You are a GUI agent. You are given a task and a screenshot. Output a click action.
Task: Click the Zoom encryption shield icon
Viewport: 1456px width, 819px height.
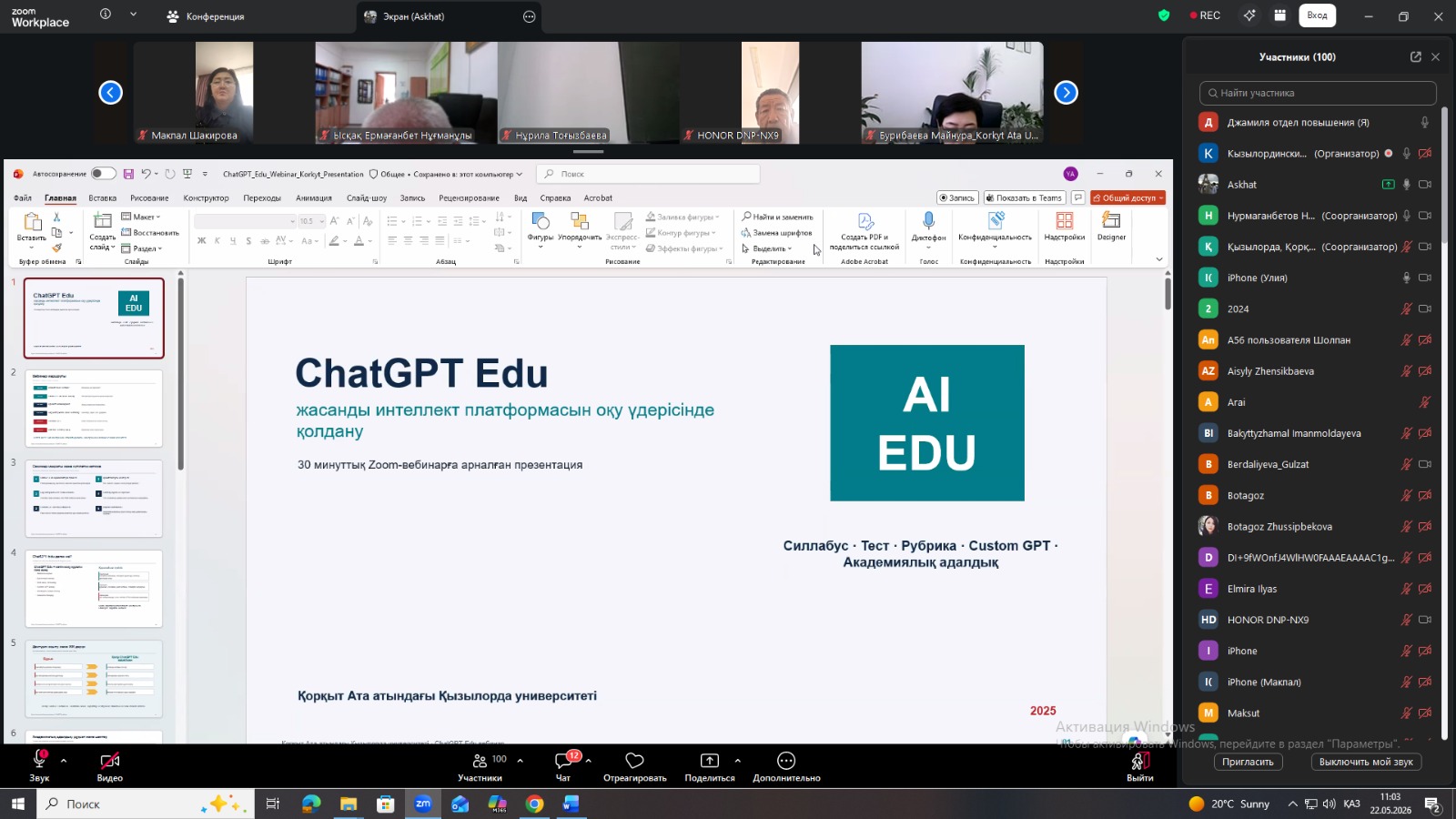(1164, 15)
